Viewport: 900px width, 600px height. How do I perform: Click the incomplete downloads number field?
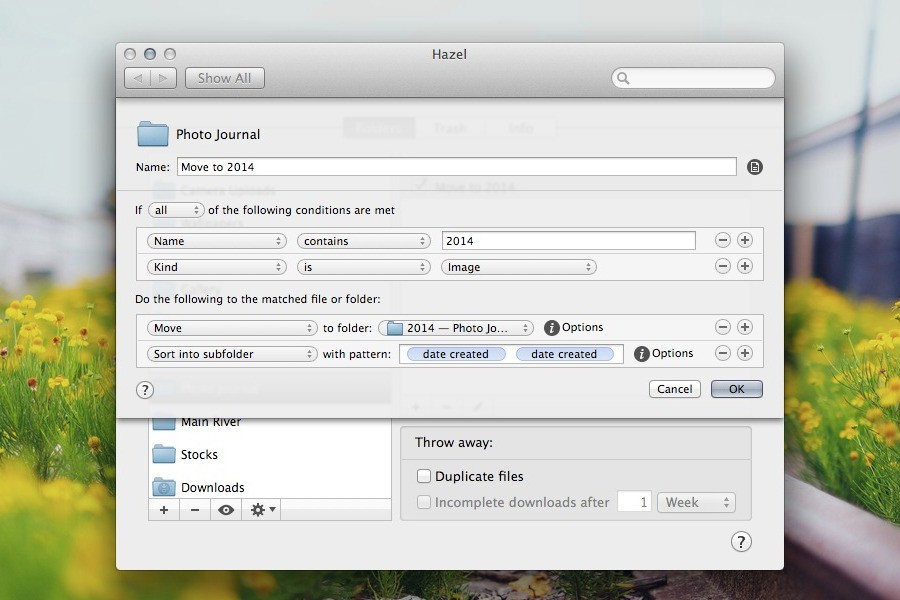[x=634, y=502]
